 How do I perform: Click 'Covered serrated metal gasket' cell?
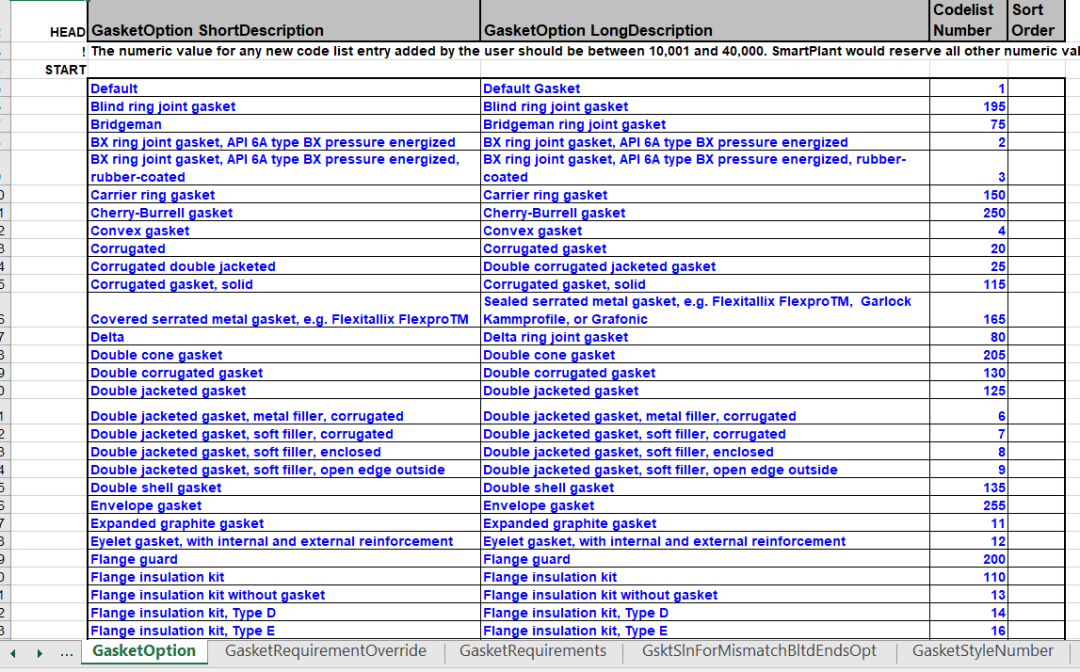pos(284,311)
